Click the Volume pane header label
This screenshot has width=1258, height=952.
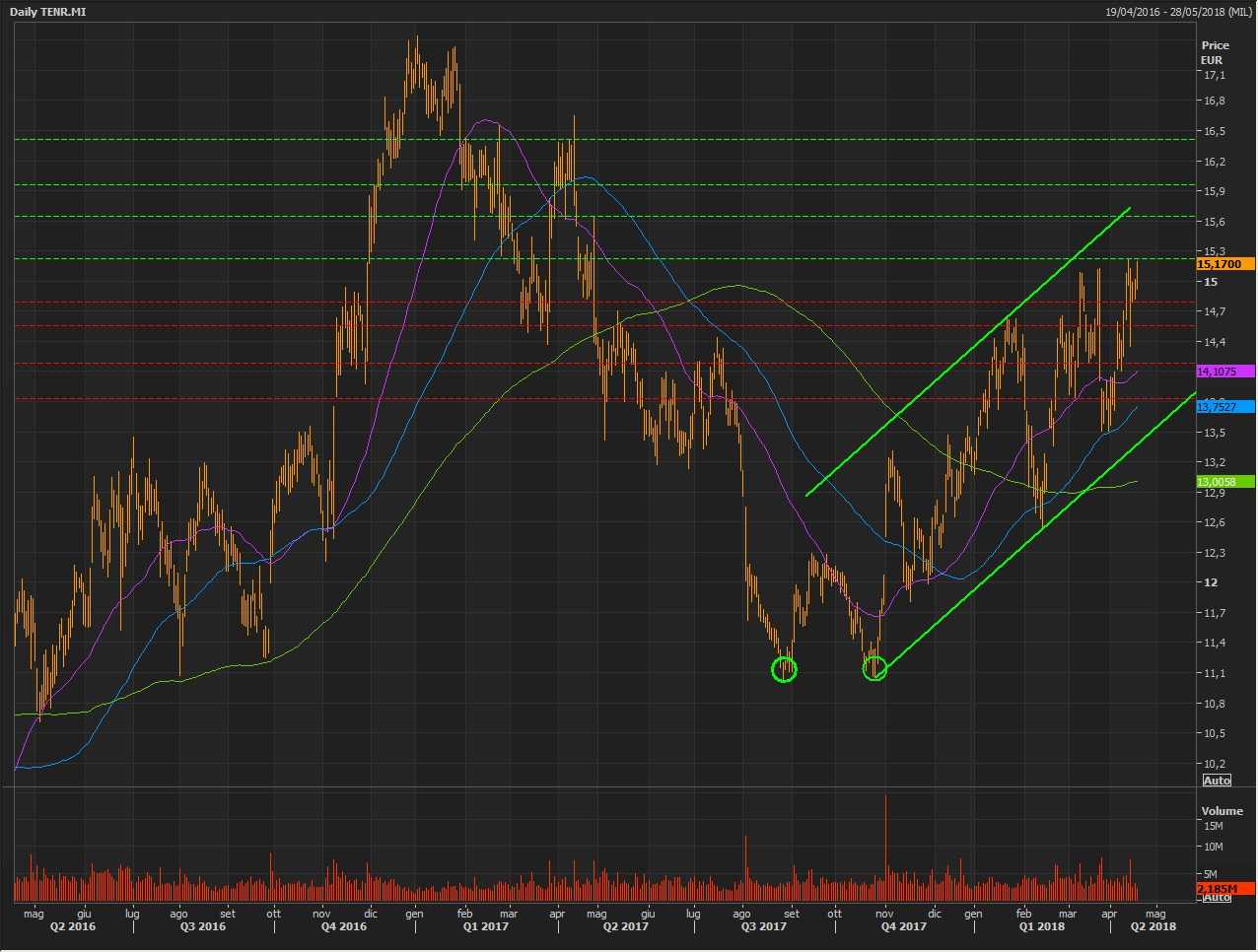[x=1222, y=811]
